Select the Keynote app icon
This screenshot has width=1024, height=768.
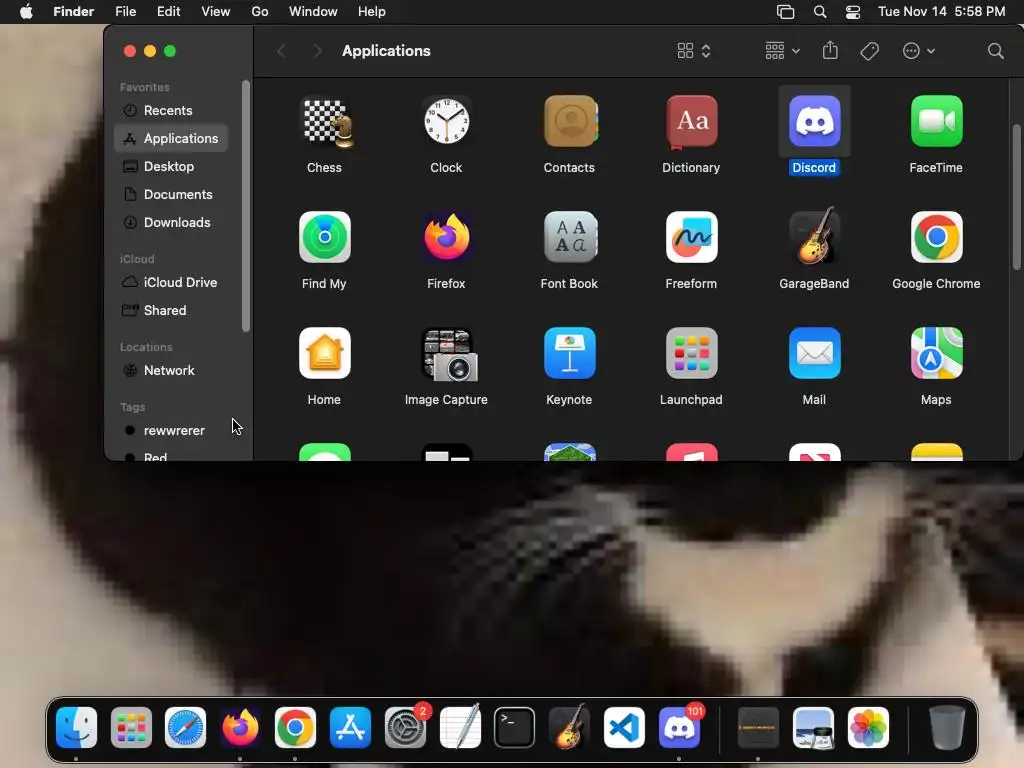tap(569, 353)
